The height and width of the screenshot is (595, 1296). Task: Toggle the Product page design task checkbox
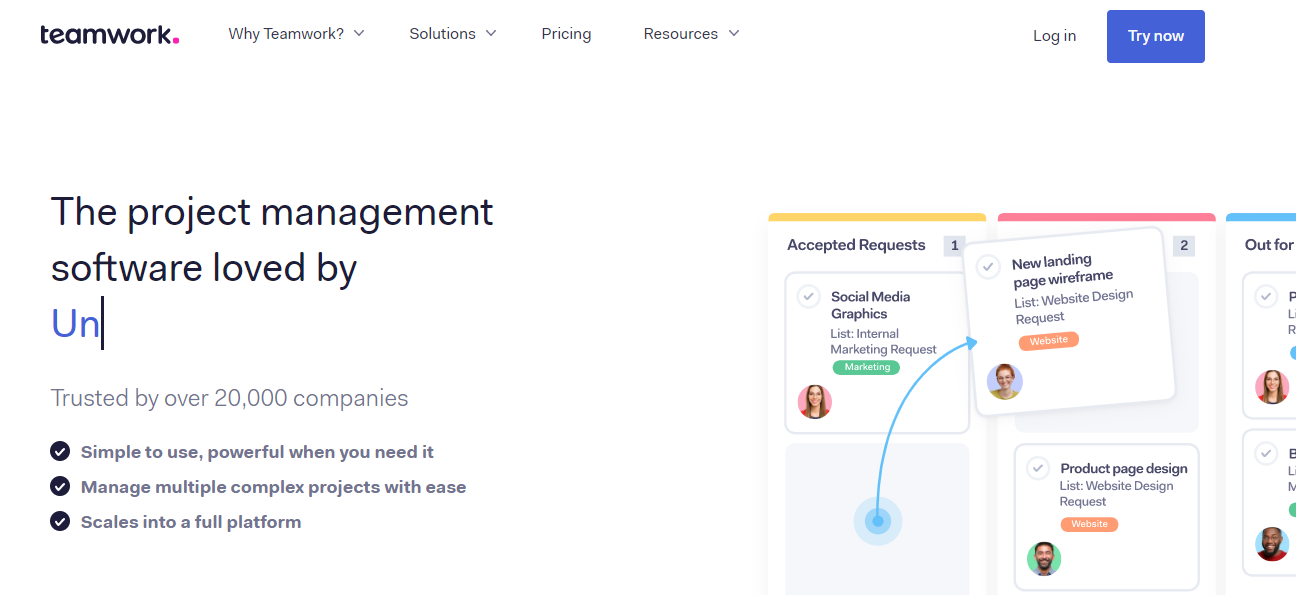tap(1038, 468)
